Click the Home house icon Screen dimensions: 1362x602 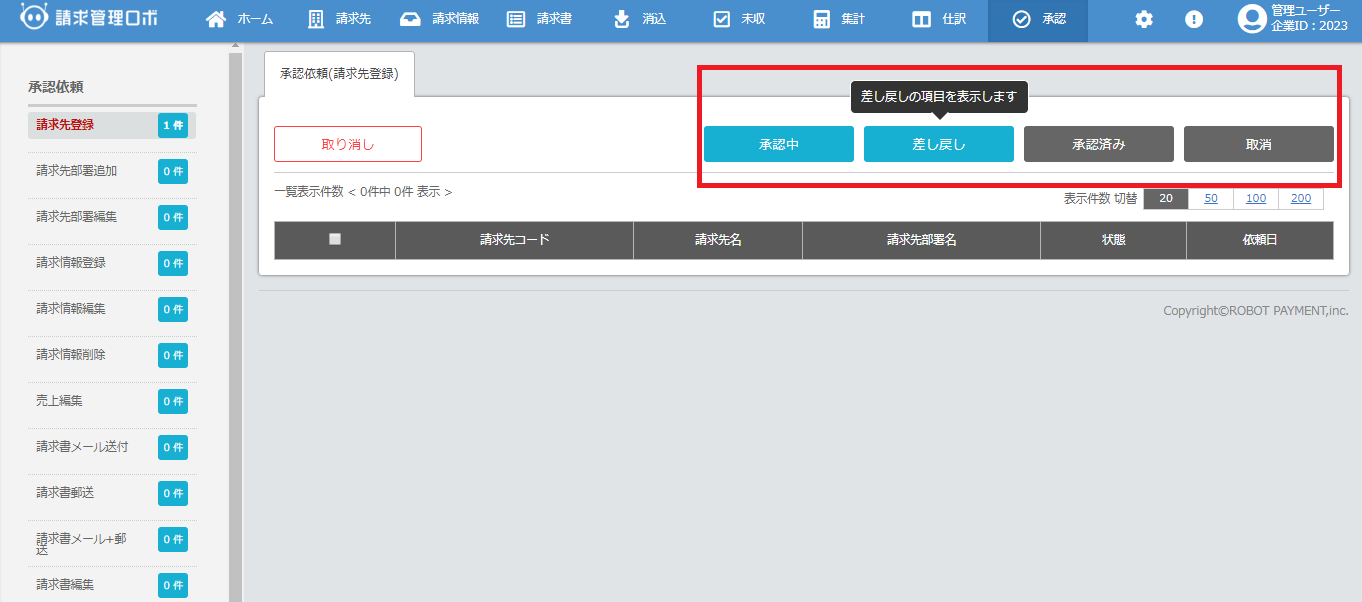(x=215, y=19)
